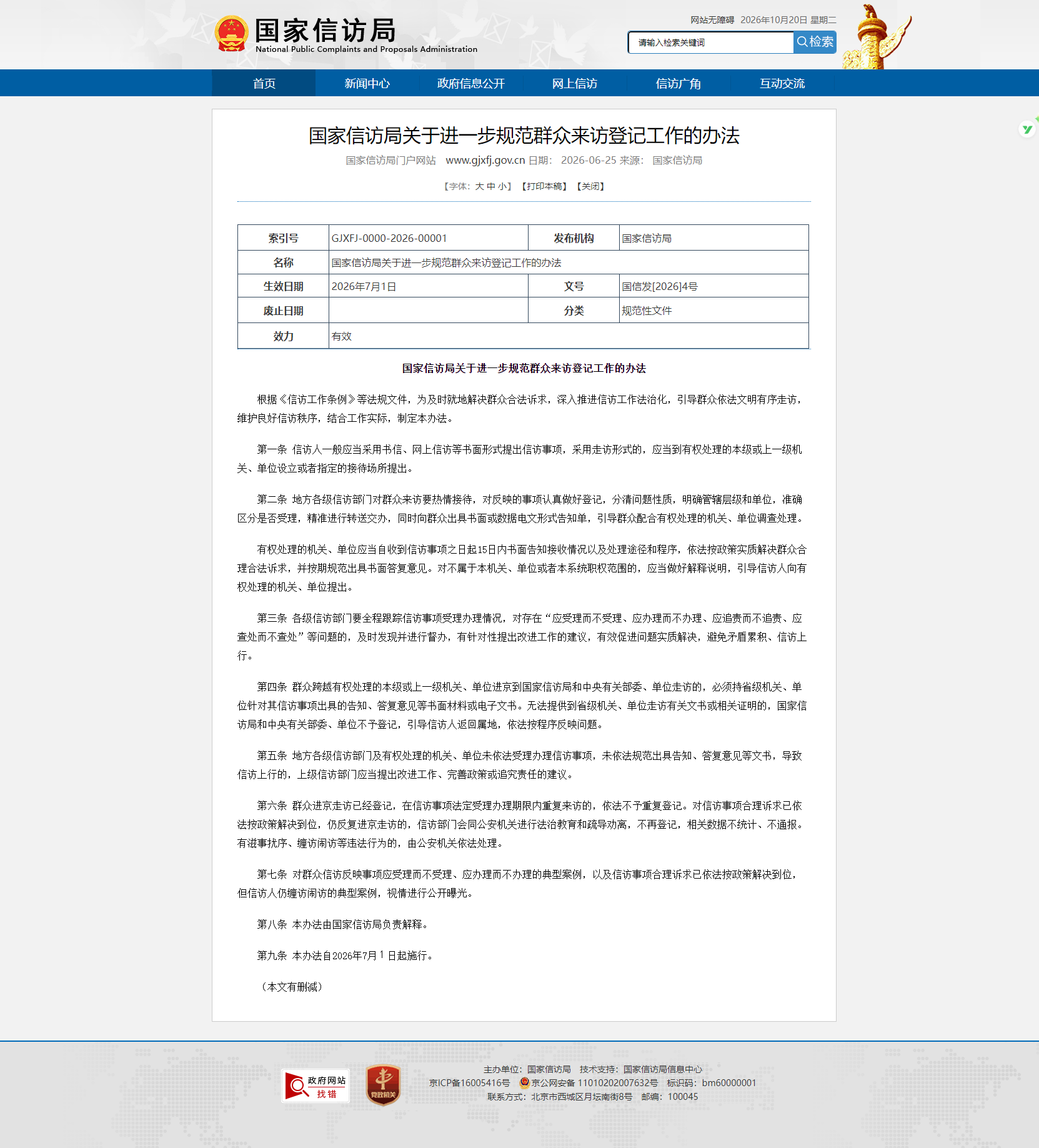1039x1148 pixels.
Task: Open the 新闻中心 navigation tab
Action: 367,83
